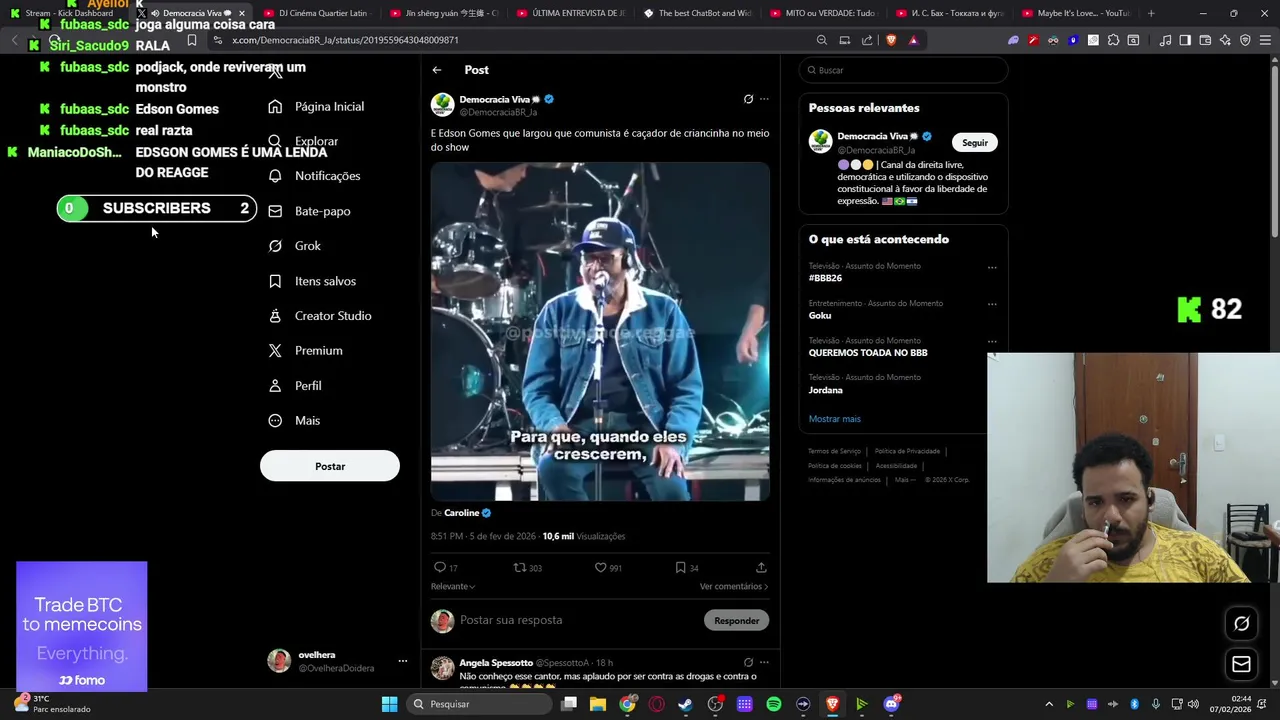Image resolution: width=1280 pixels, height=720 pixels.
Task: Open Grok from the sidebar
Action: [295, 246]
